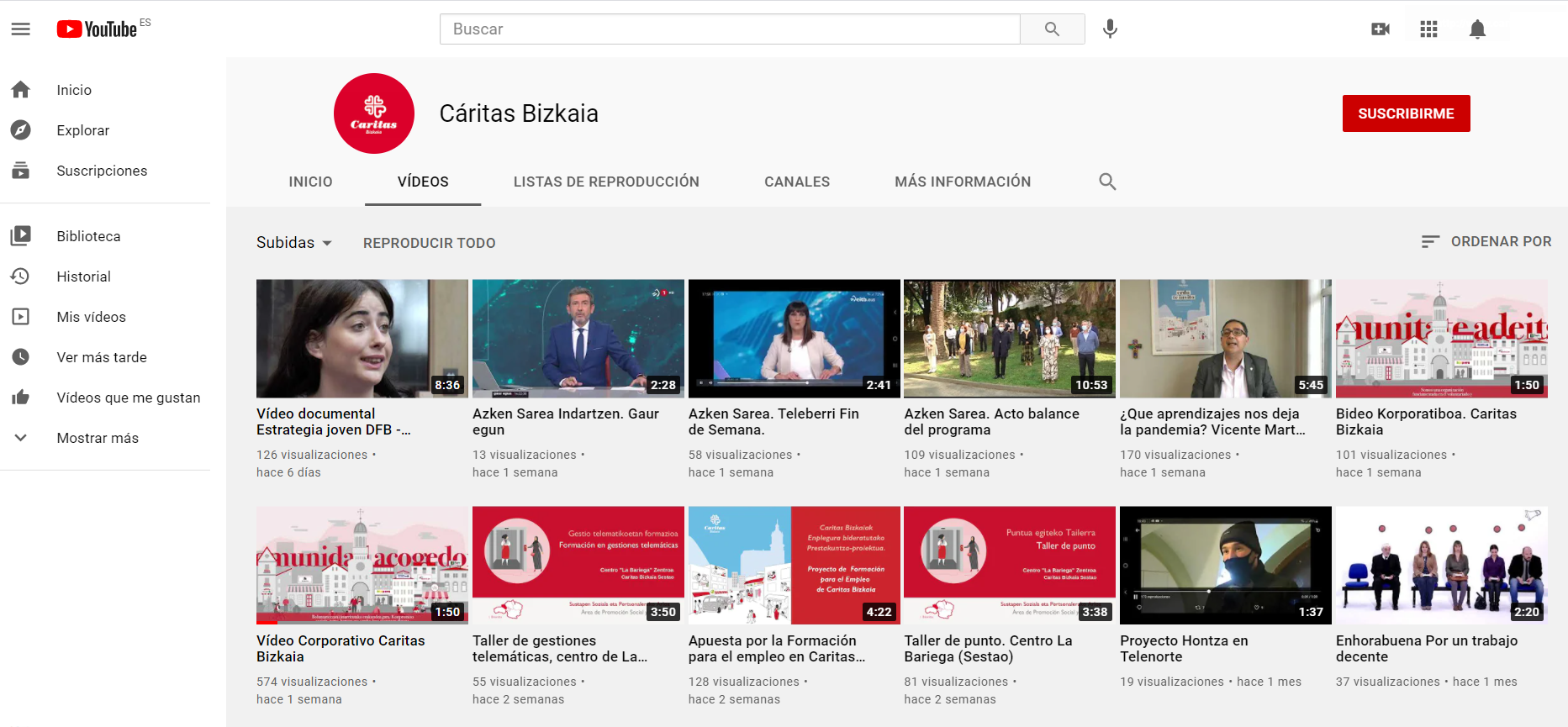The image size is (1568, 727).
Task: Click the Buscar search field
Action: (730, 29)
